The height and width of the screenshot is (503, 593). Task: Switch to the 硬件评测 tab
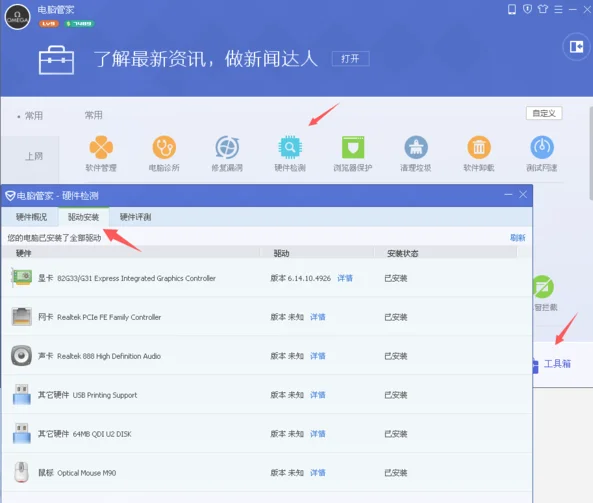pyautogui.click(x=135, y=217)
